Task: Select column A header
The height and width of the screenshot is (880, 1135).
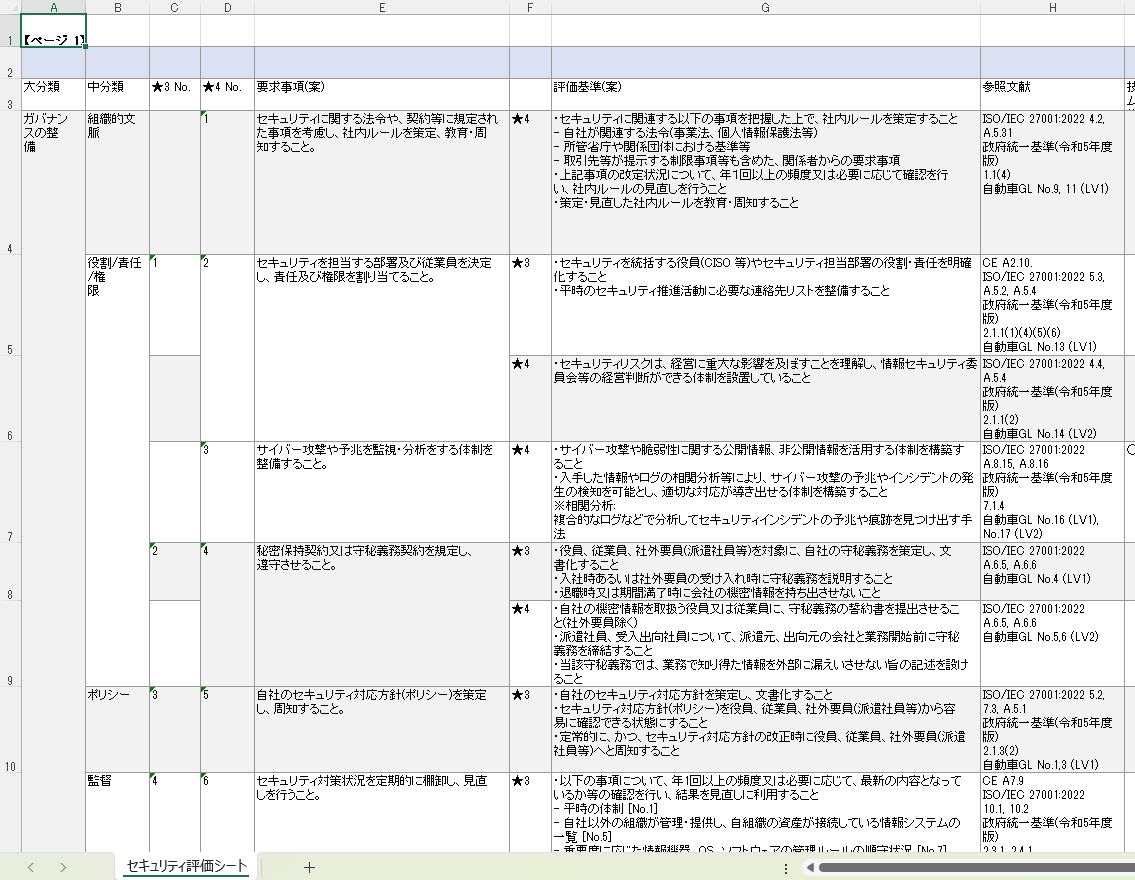Action: (53, 7)
